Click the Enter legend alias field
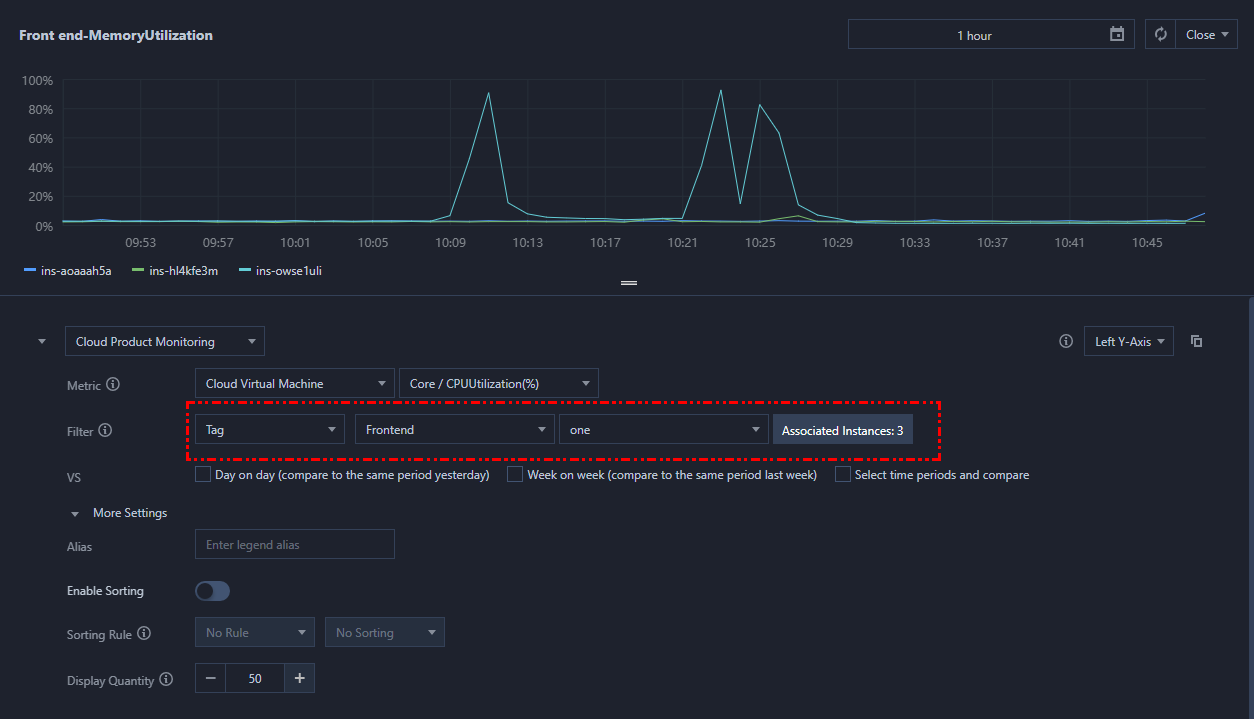The height and width of the screenshot is (719, 1254). click(294, 545)
